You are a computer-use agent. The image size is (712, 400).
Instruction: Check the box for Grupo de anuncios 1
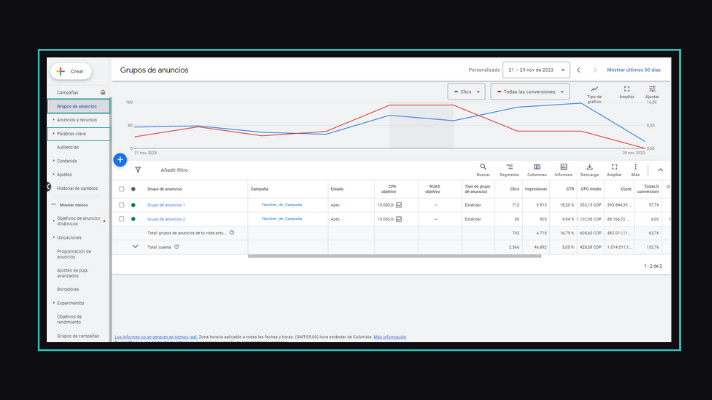122,205
